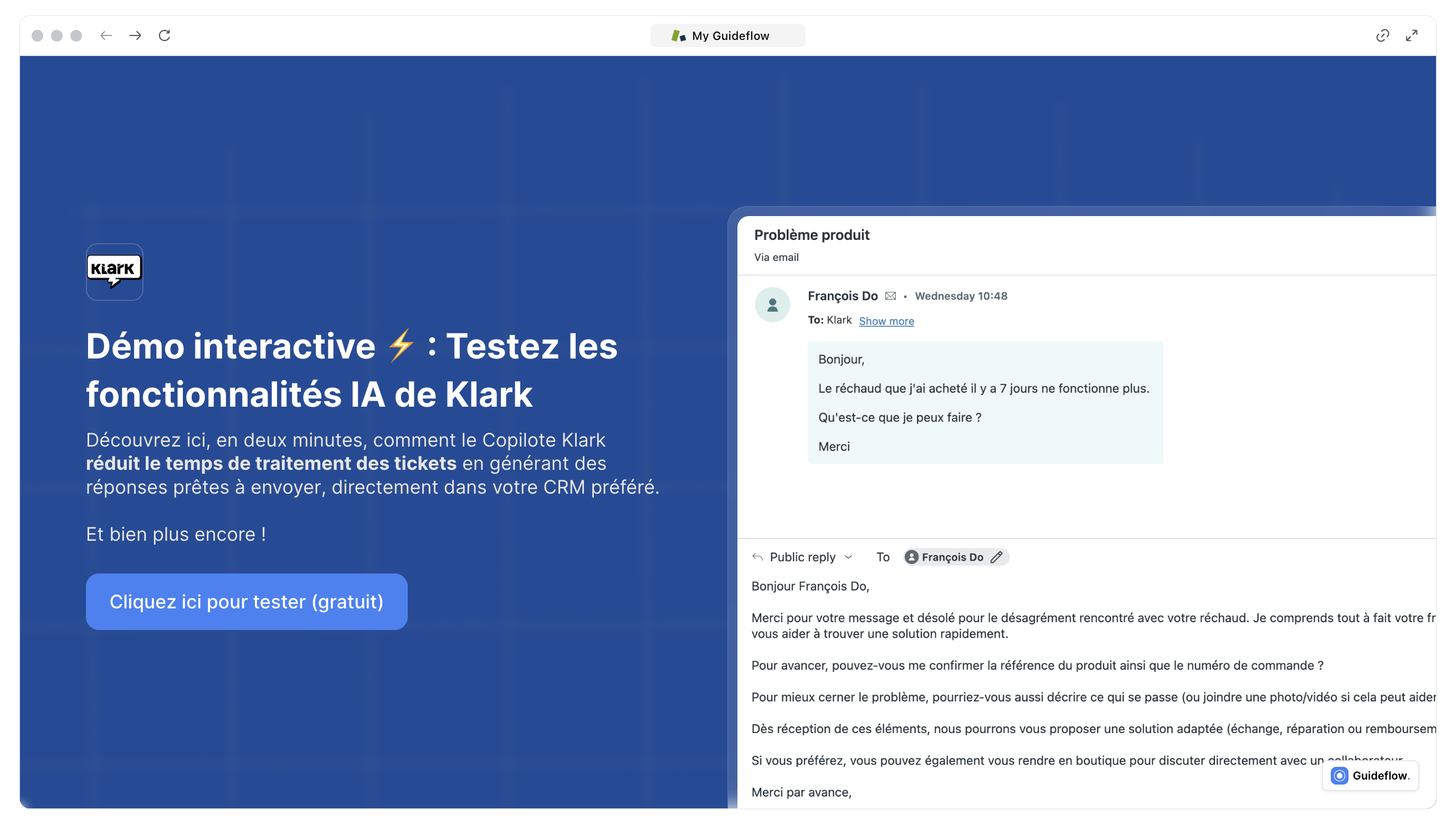Click the browser back arrow

coord(106,35)
